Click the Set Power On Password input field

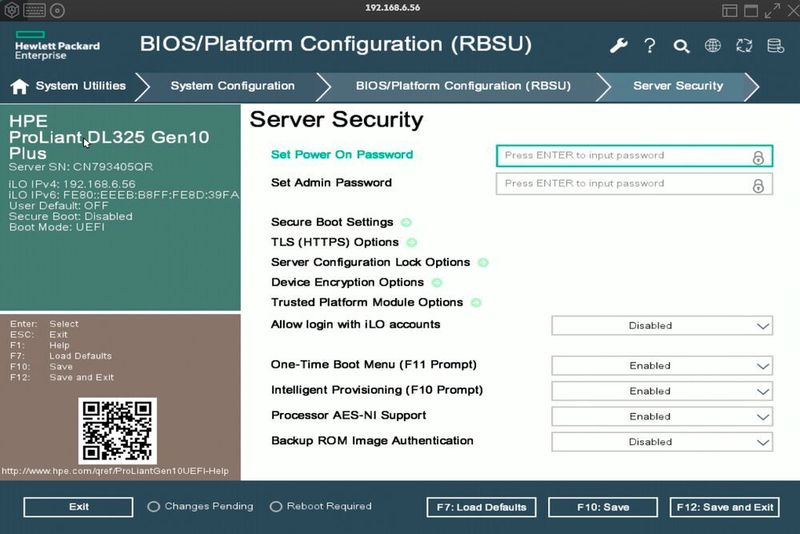tap(634, 156)
